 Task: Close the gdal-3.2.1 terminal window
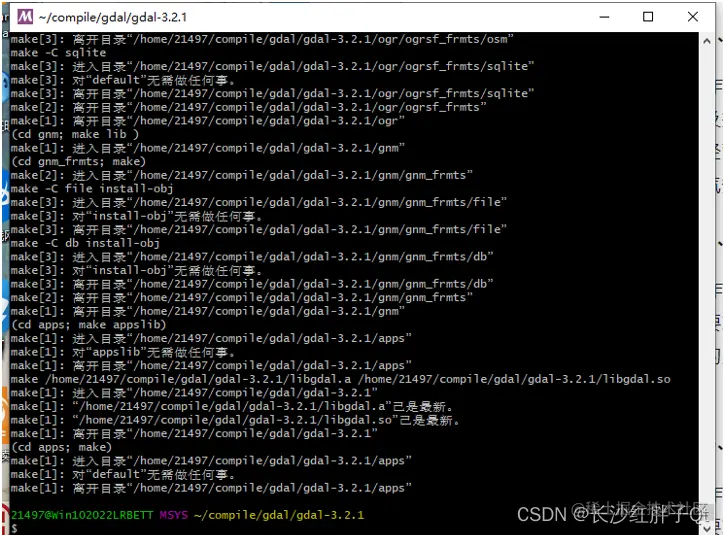(693, 17)
